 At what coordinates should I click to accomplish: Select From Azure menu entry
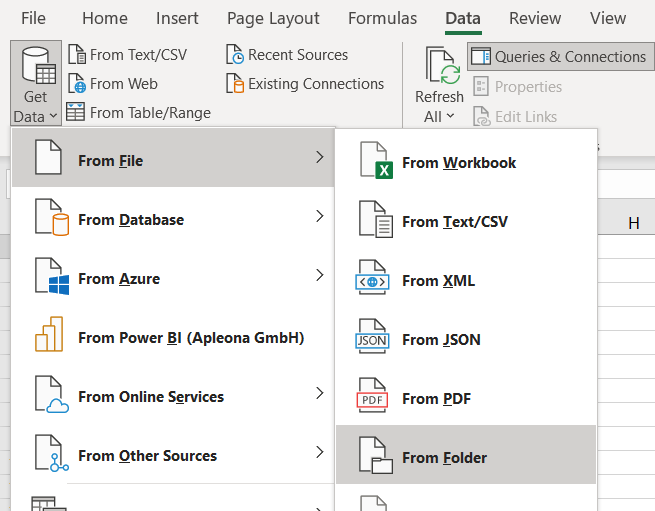tap(173, 275)
